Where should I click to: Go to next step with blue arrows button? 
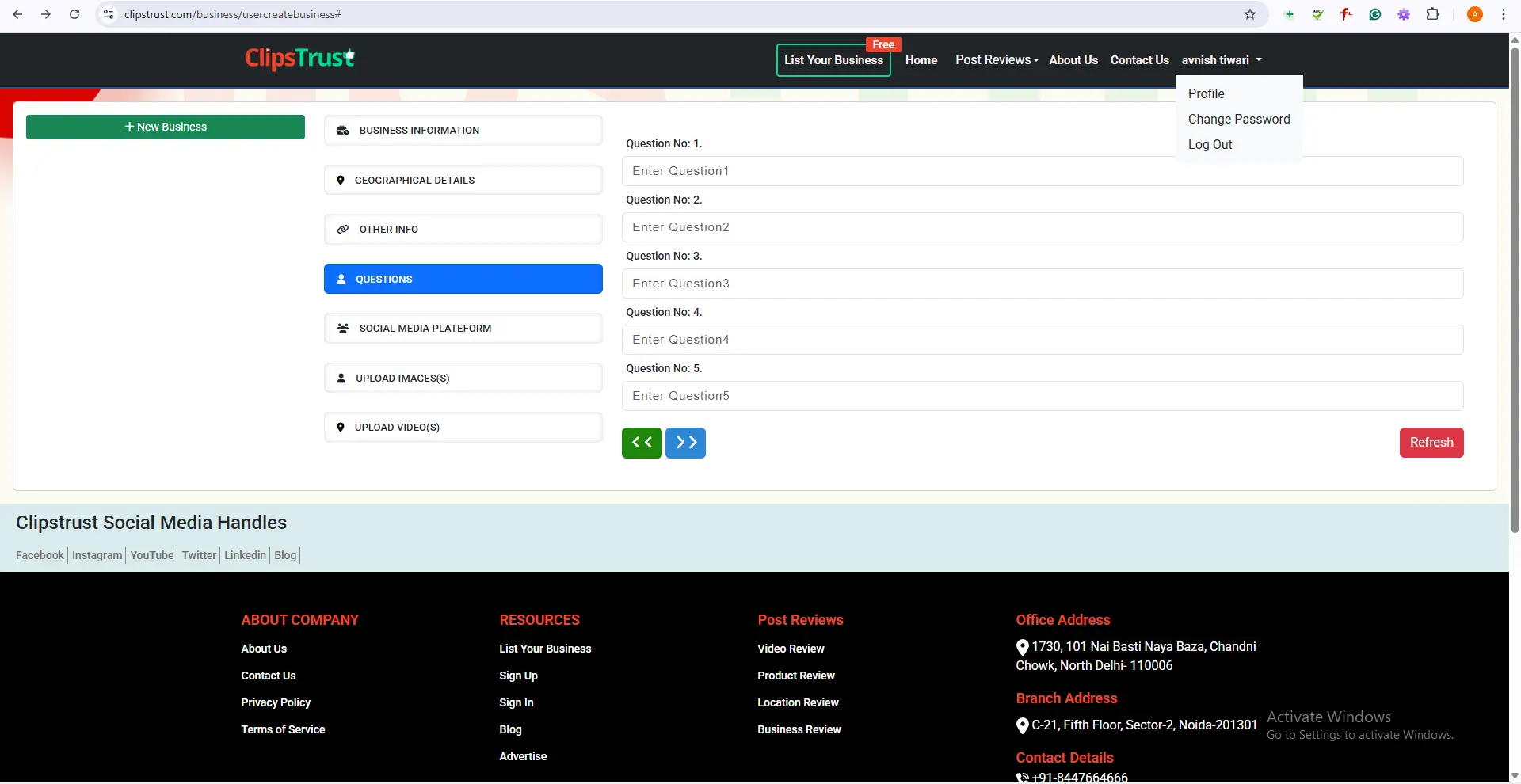(686, 443)
